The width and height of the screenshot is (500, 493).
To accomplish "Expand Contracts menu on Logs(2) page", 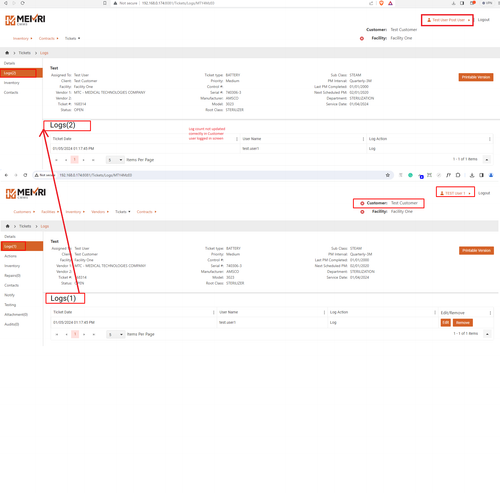I will (49, 38).
